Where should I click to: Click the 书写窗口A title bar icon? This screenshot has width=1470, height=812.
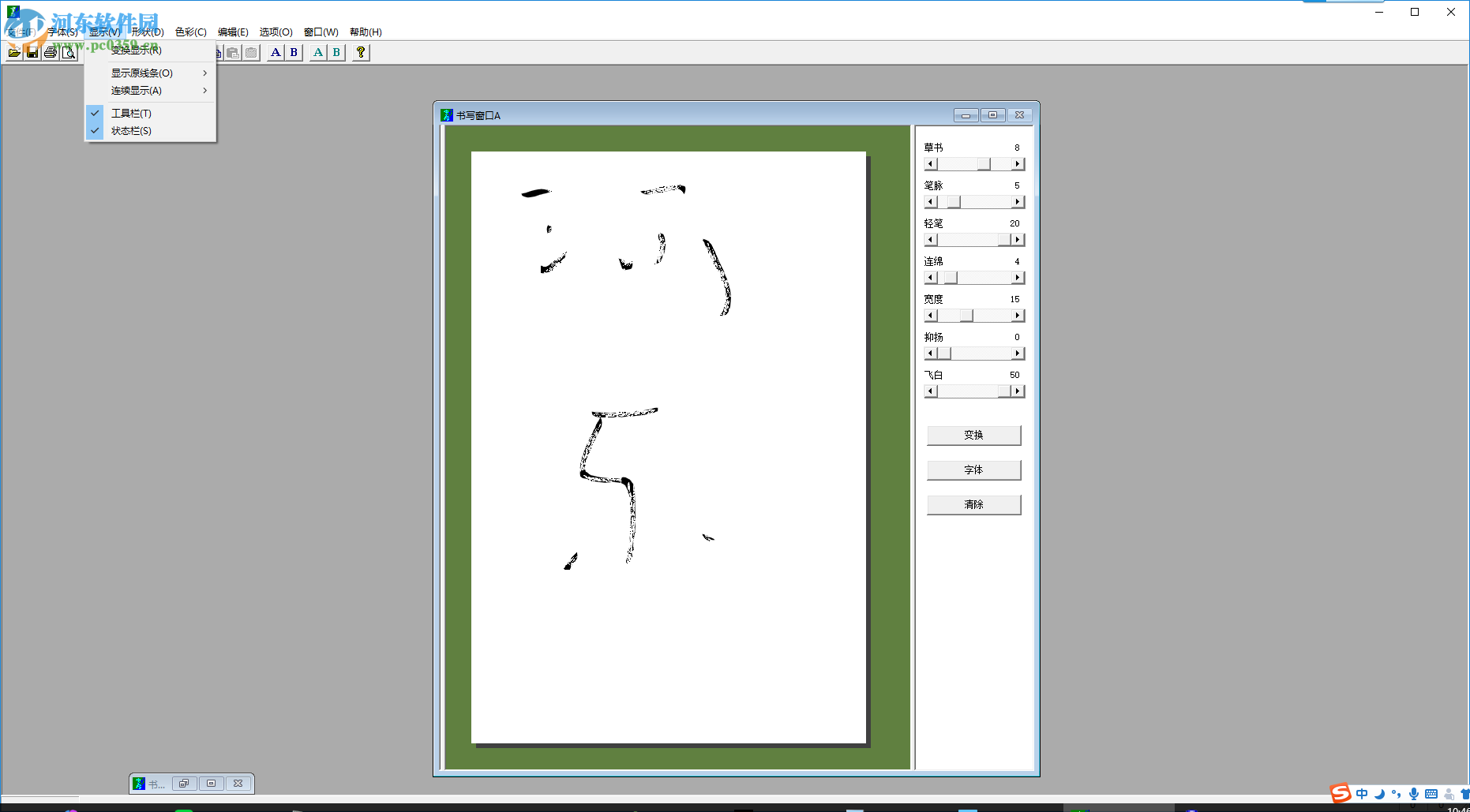pos(447,115)
